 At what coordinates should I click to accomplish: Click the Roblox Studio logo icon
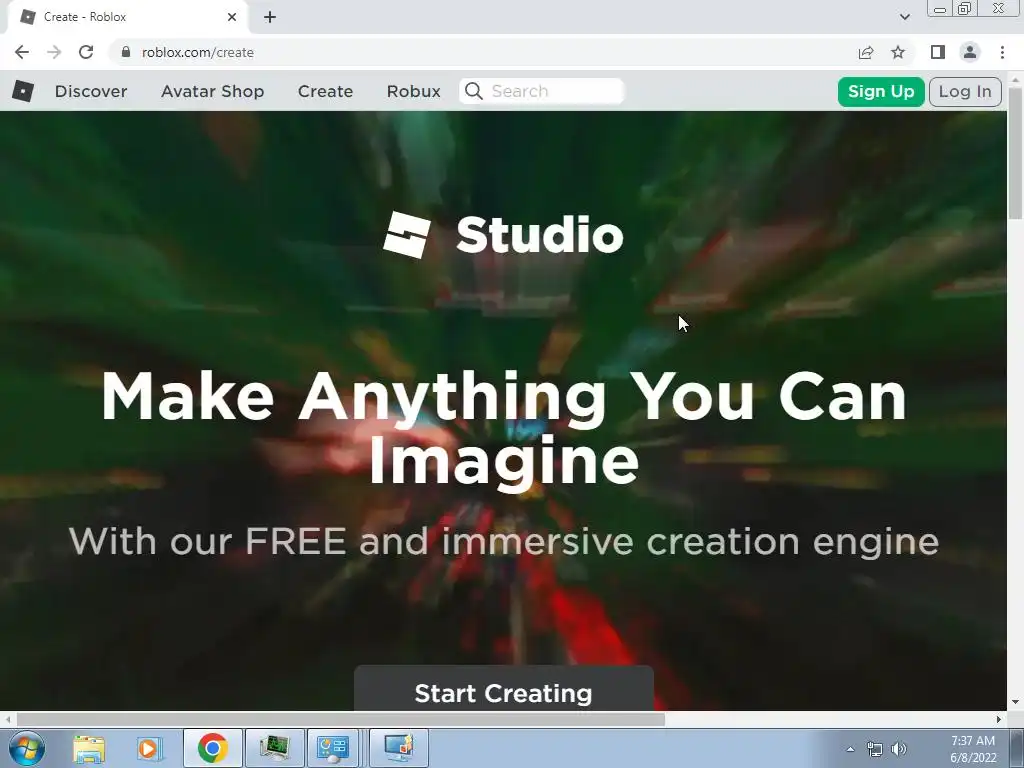[406, 234]
